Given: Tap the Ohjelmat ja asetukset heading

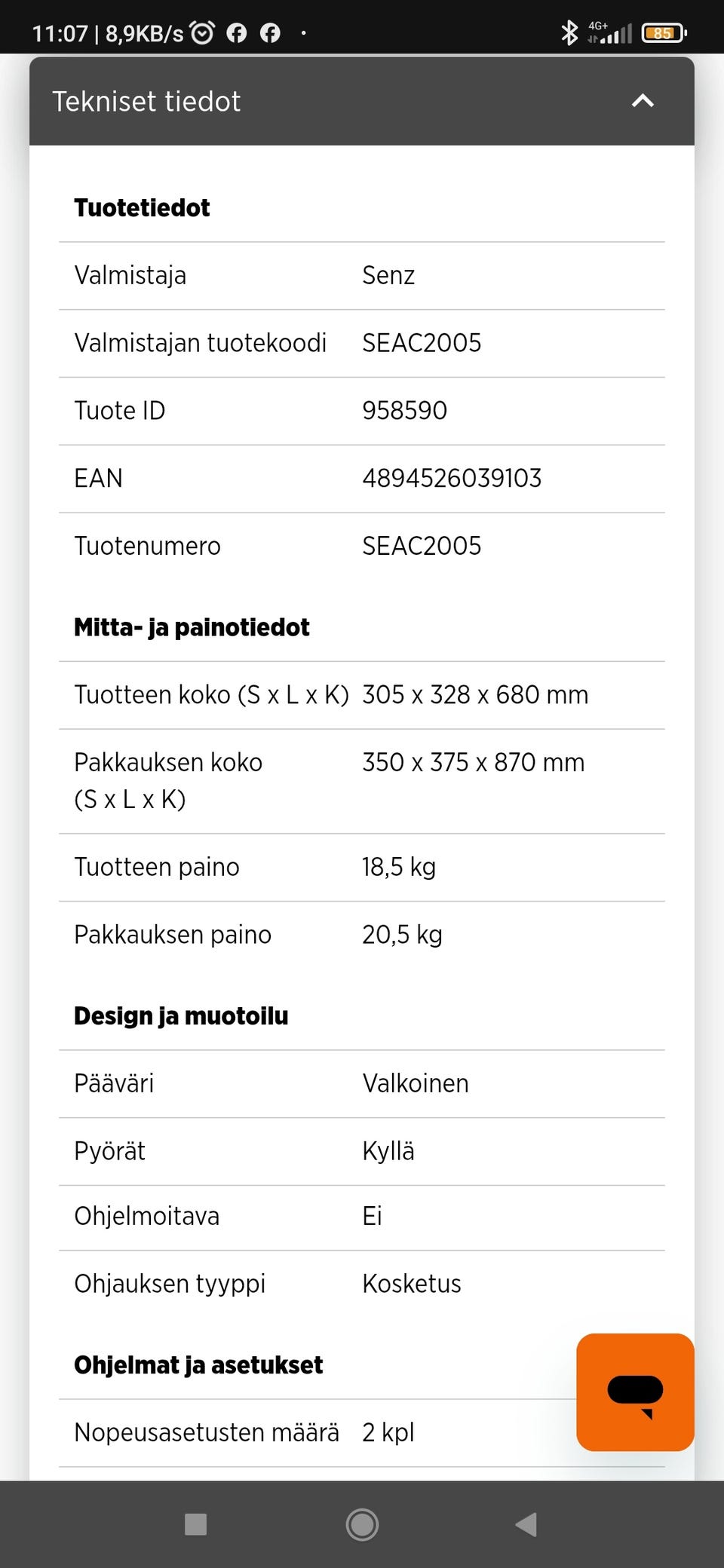Looking at the screenshot, I should (x=198, y=1364).
